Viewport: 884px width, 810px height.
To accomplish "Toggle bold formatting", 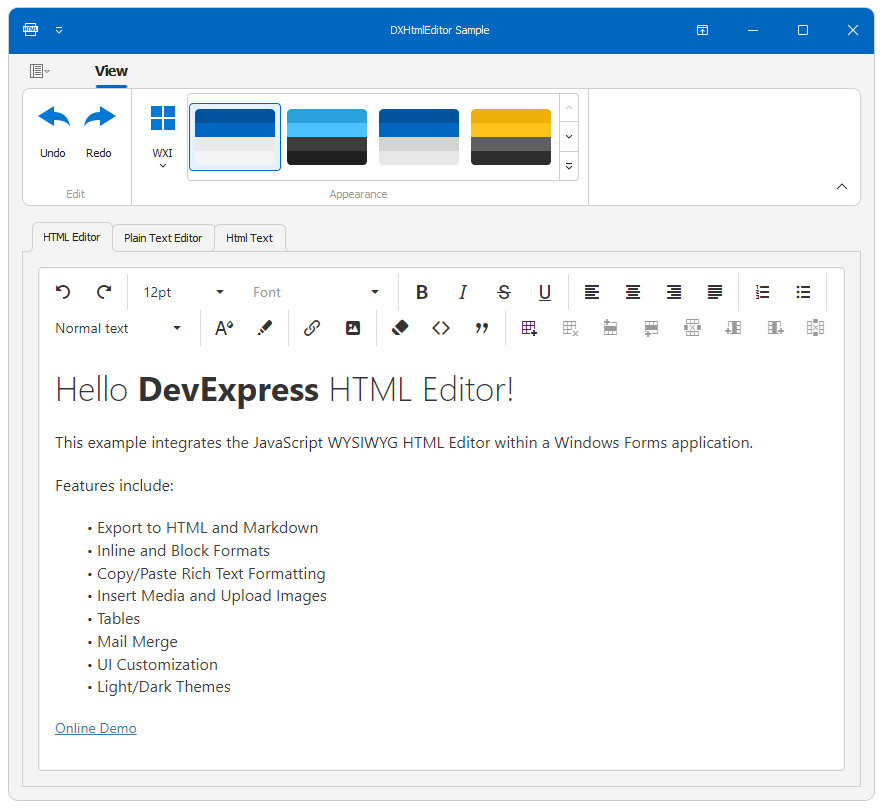I will [421, 292].
